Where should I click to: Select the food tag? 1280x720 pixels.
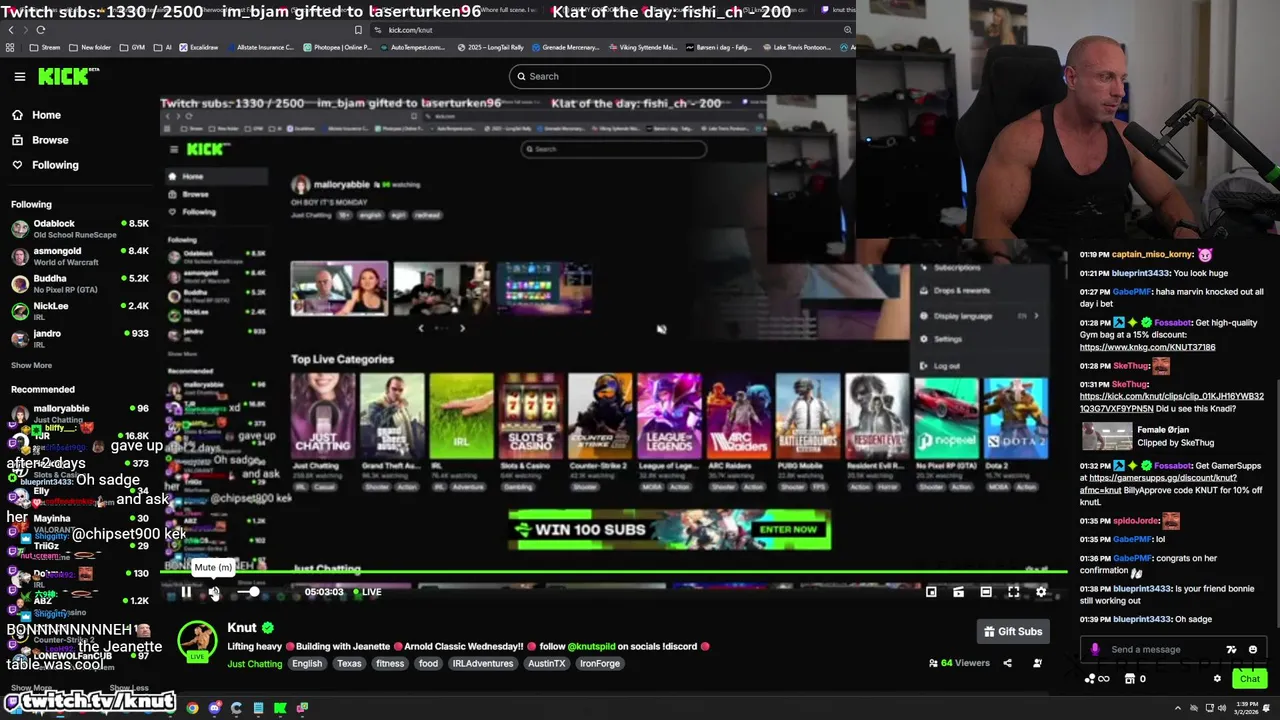click(x=428, y=664)
